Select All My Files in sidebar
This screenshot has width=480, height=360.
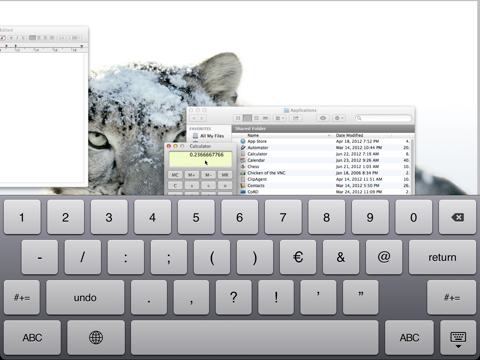pyautogui.click(x=212, y=136)
